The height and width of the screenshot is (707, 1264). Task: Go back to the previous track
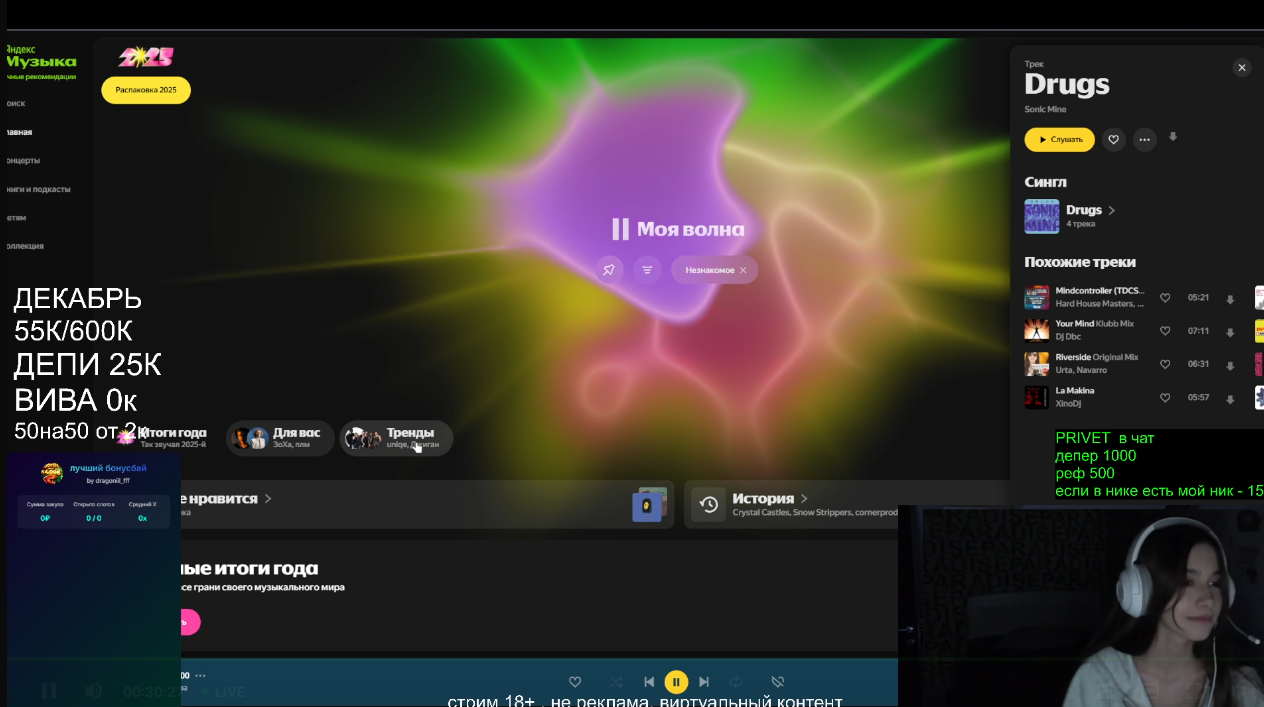(x=649, y=682)
